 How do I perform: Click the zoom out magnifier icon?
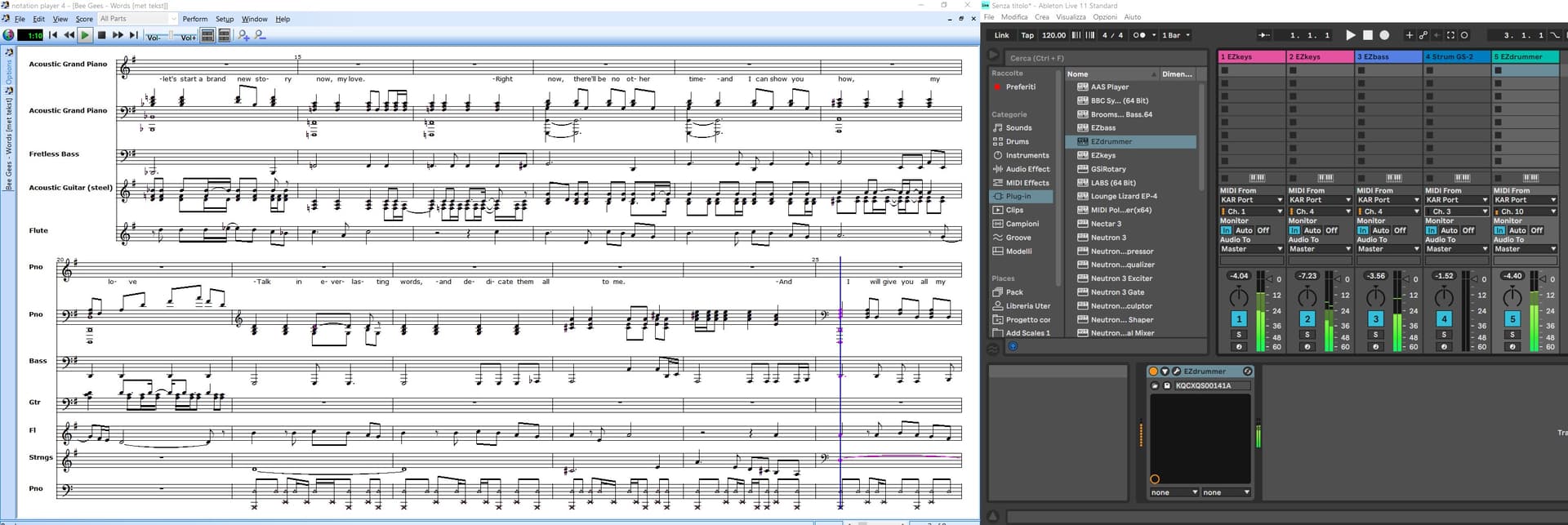pyautogui.click(x=260, y=35)
